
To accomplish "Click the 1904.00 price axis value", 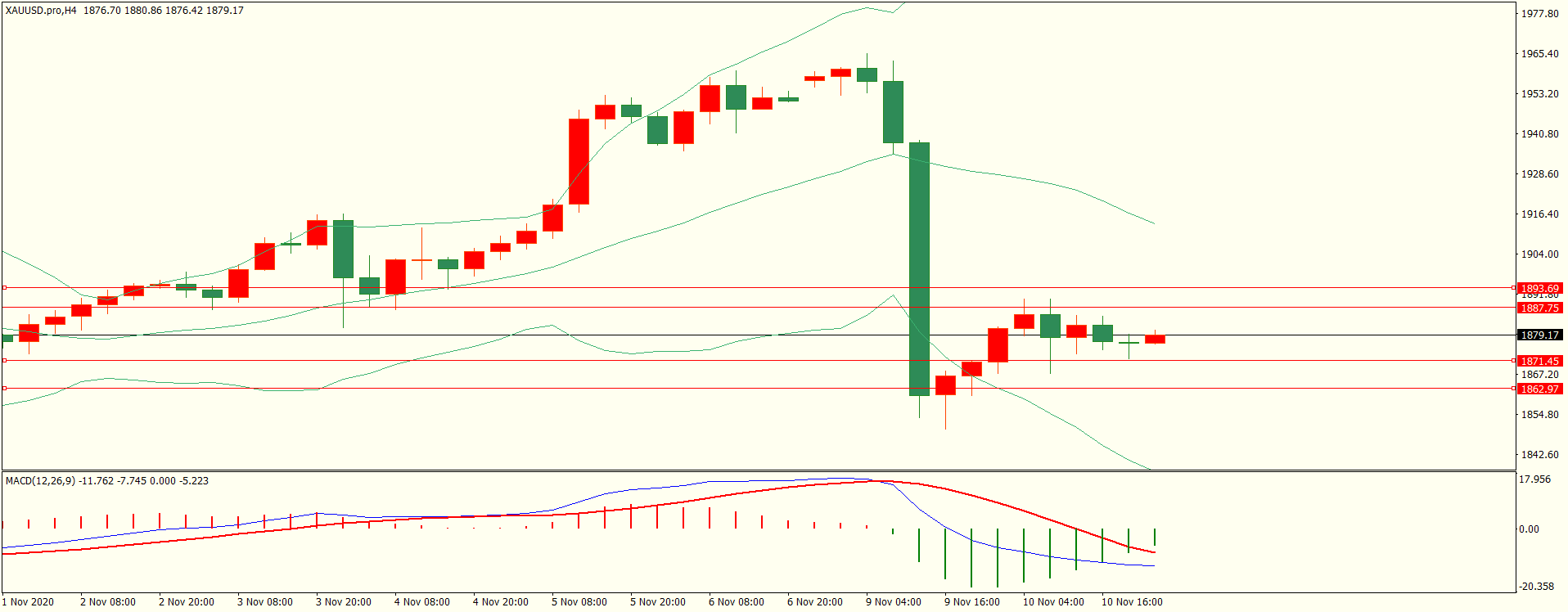I will pyautogui.click(x=1540, y=254).
